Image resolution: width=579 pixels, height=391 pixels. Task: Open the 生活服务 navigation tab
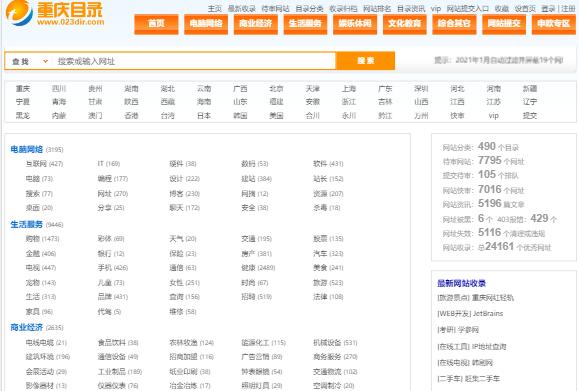(305, 24)
